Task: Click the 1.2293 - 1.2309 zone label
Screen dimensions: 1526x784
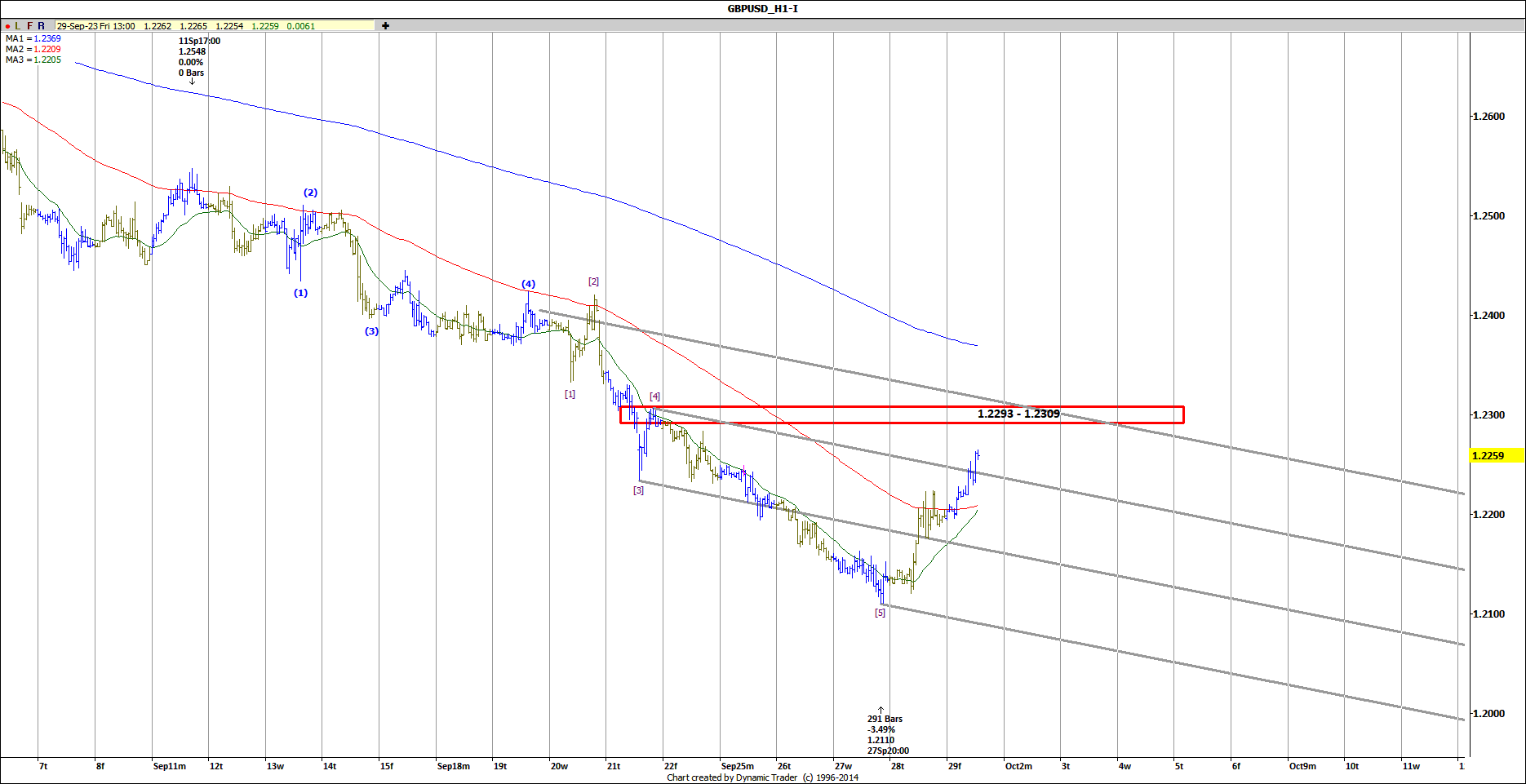Action: point(1018,414)
